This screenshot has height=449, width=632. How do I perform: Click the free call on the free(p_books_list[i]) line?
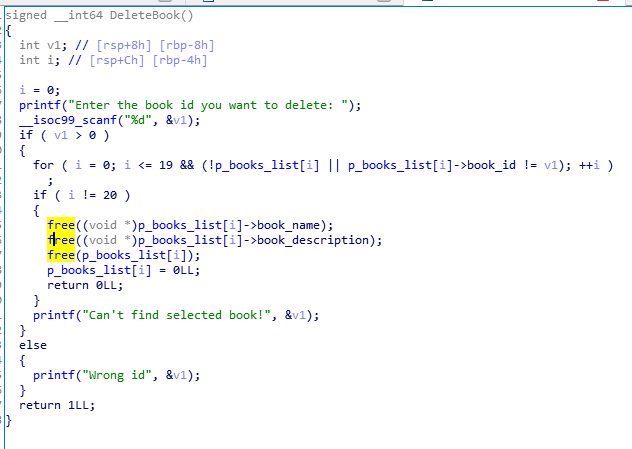tap(61, 255)
